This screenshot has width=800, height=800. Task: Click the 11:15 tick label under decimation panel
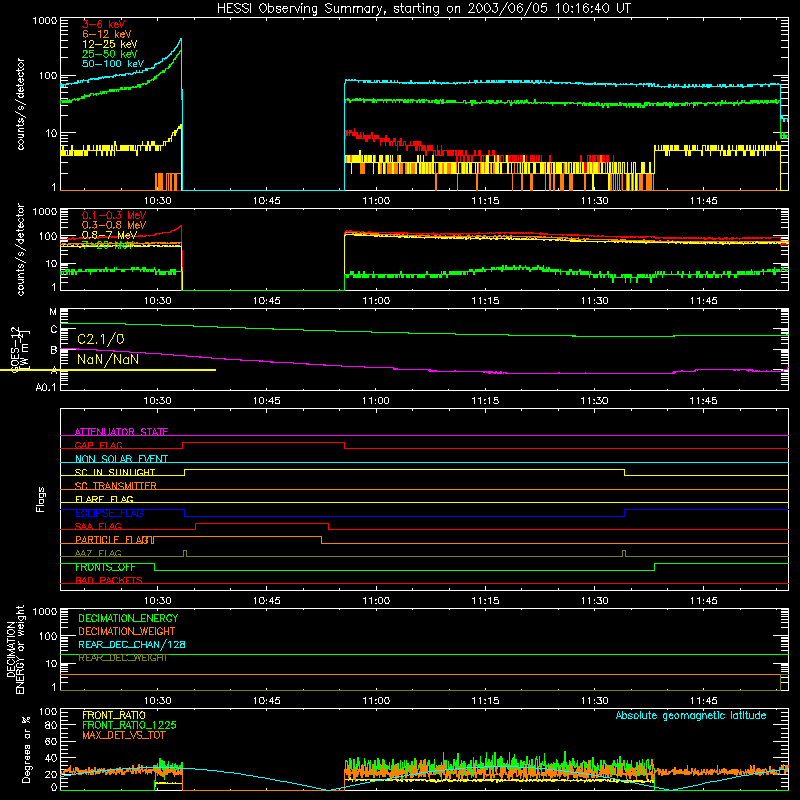(x=485, y=701)
